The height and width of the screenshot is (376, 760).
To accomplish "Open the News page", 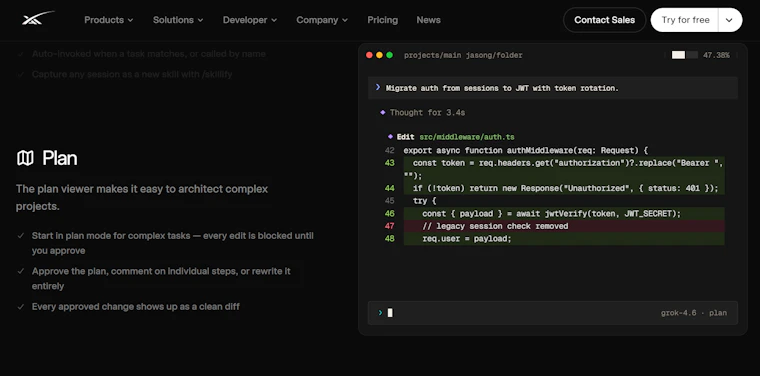I will click(x=428, y=20).
